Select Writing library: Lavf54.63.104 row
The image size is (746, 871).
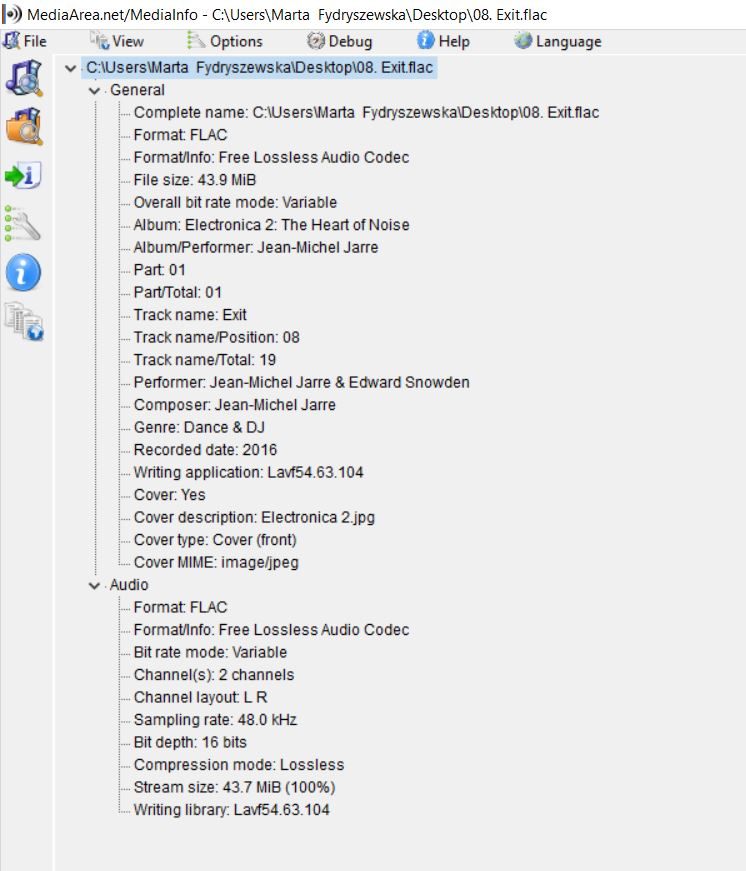[231, 810]
